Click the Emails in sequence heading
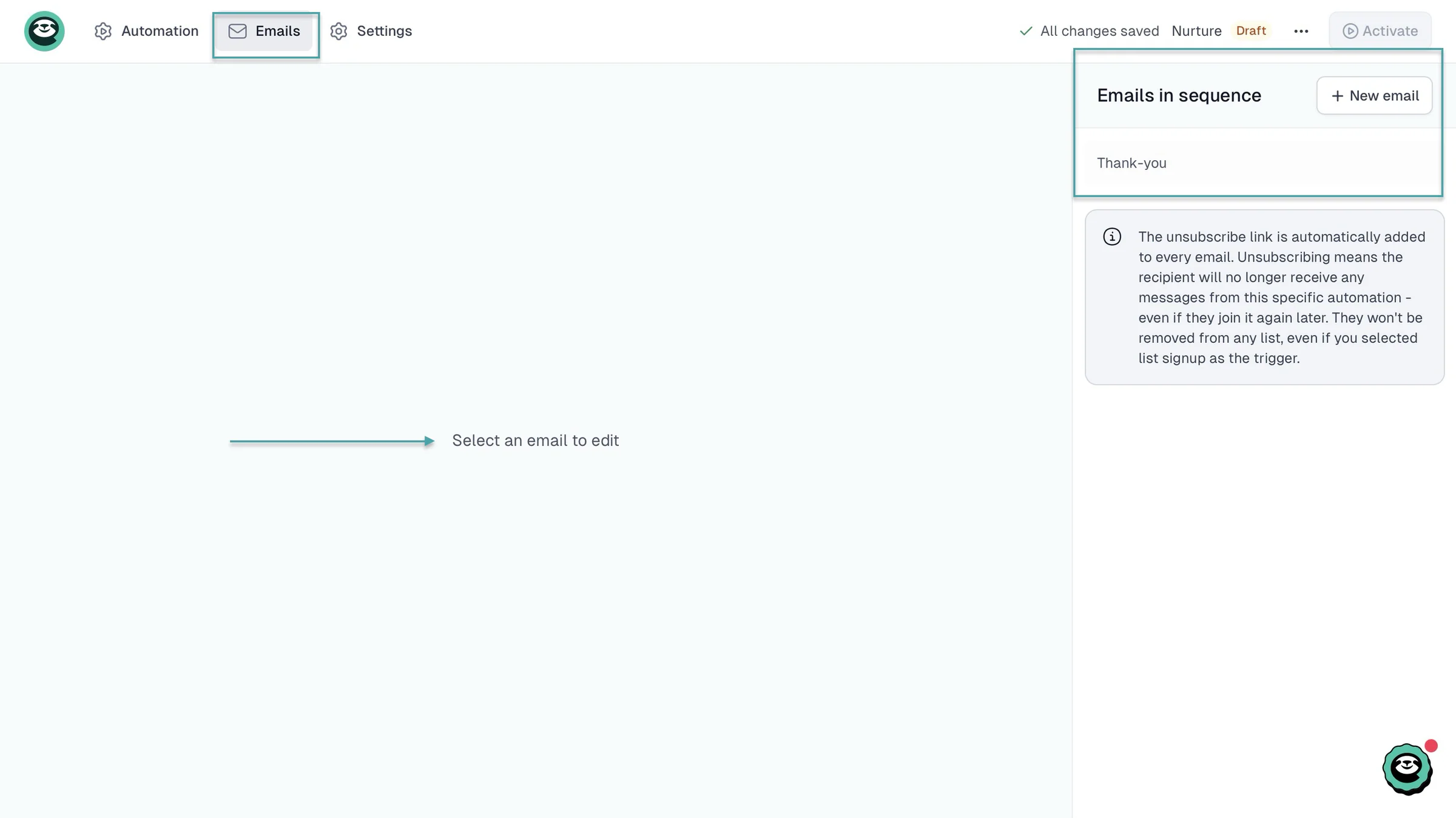 tap(1179, 96)
